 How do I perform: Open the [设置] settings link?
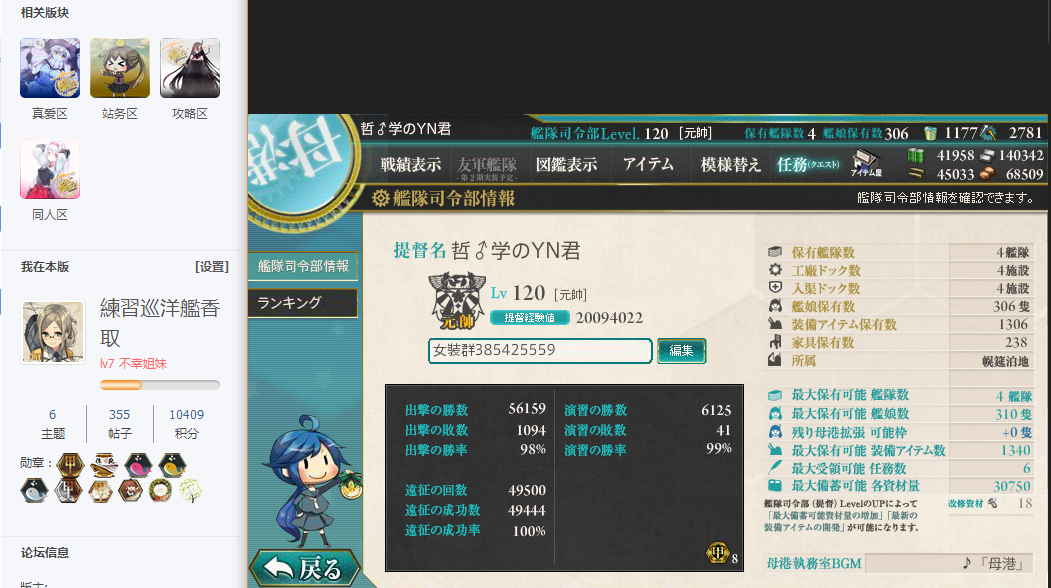[x=212, y=267]
